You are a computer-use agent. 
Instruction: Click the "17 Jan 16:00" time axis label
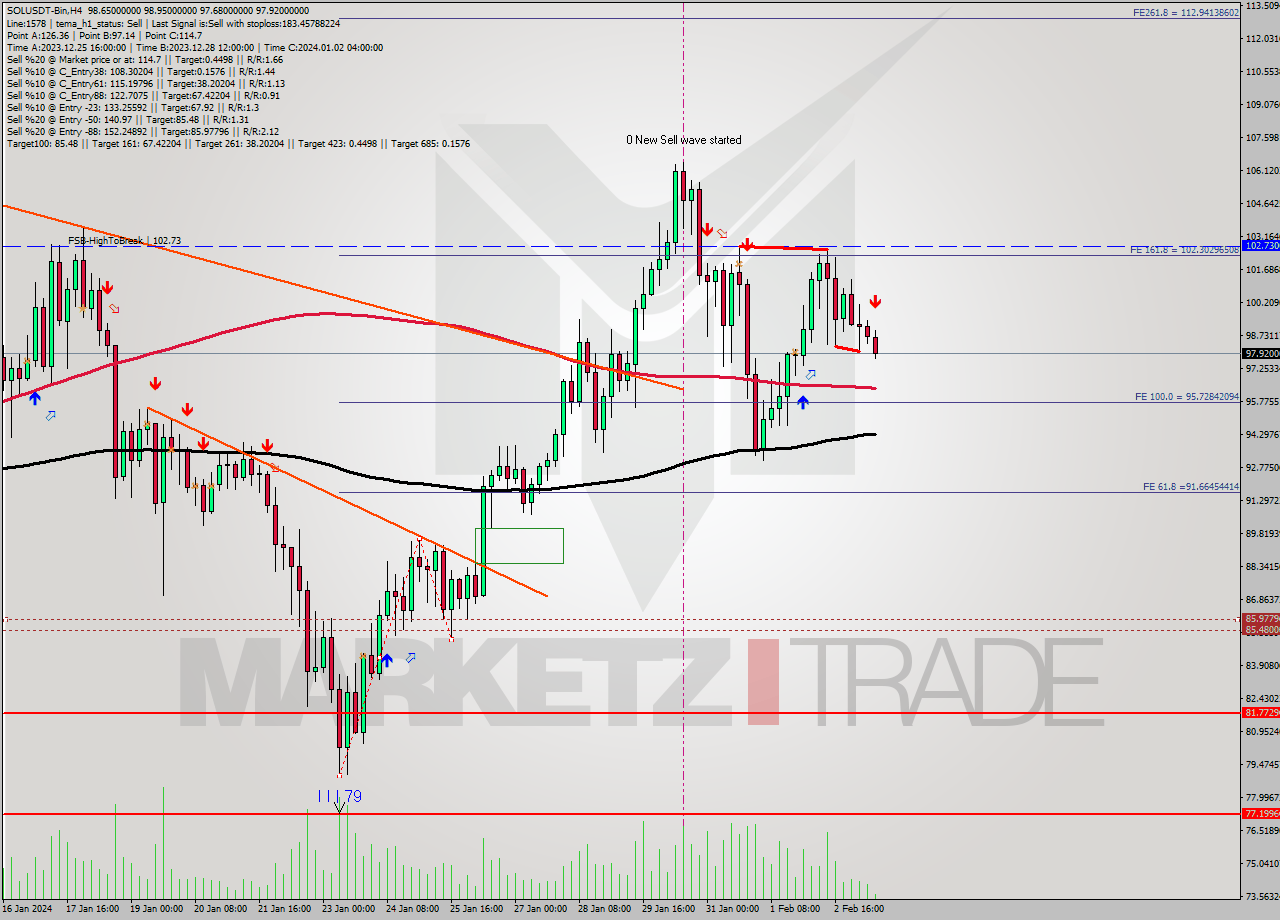pyautogui.click(x=94, y=909)
